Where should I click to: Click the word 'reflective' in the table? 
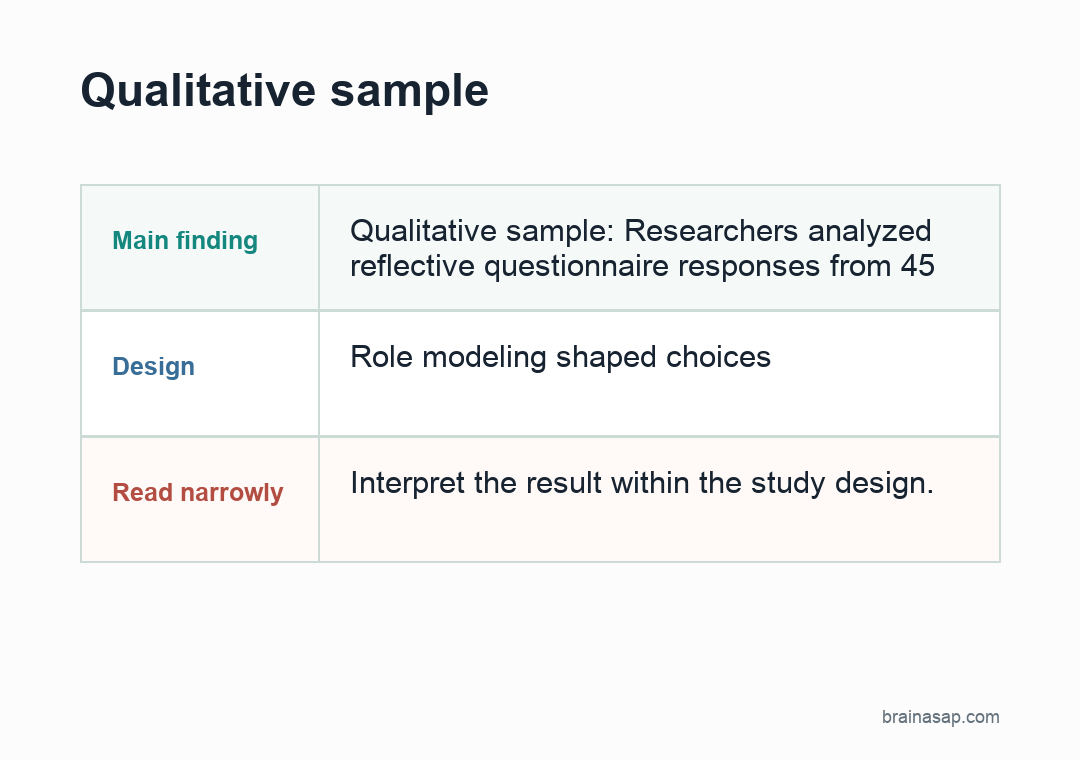(x=412, y=266)
